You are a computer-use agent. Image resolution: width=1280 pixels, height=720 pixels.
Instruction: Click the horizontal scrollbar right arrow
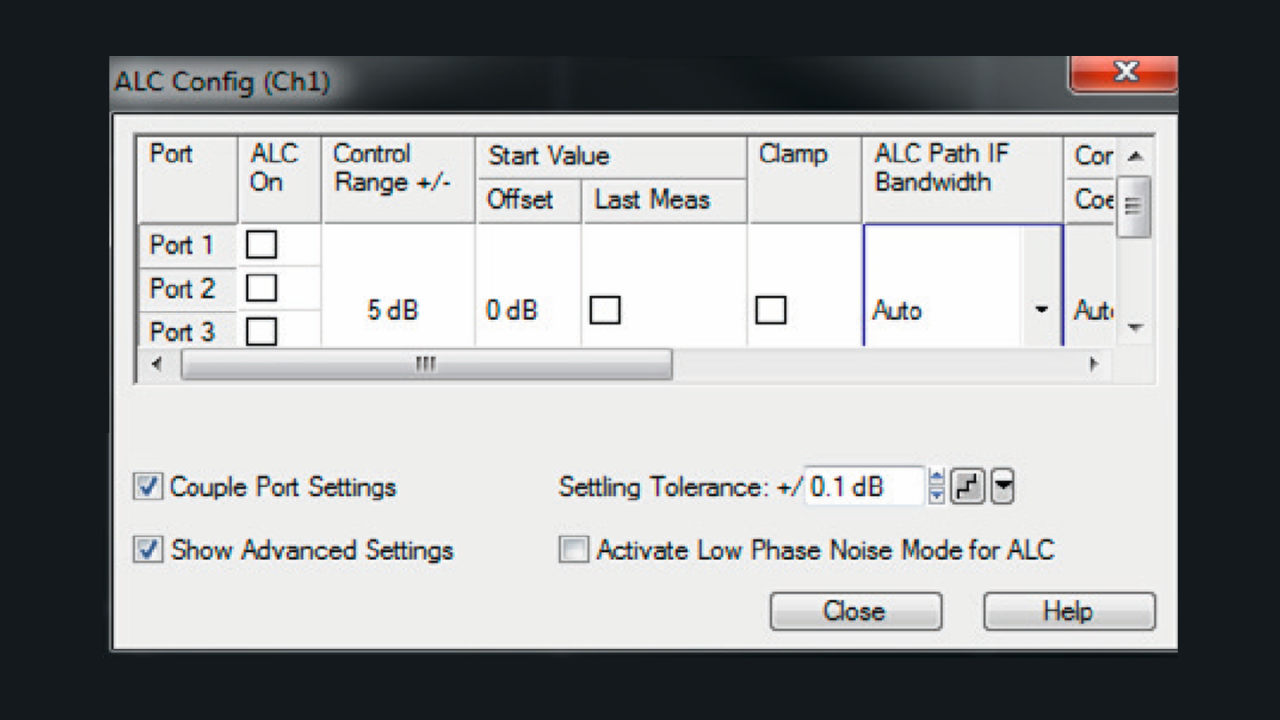(x=1093, y=365)
